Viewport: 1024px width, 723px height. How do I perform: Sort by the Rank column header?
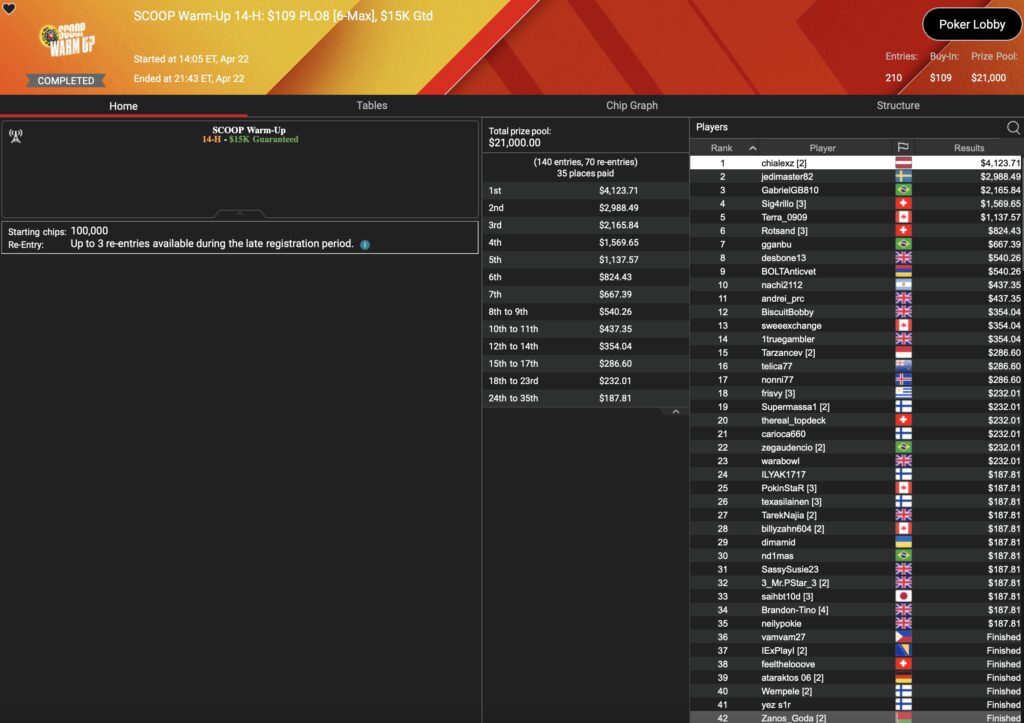click(722, 148)
